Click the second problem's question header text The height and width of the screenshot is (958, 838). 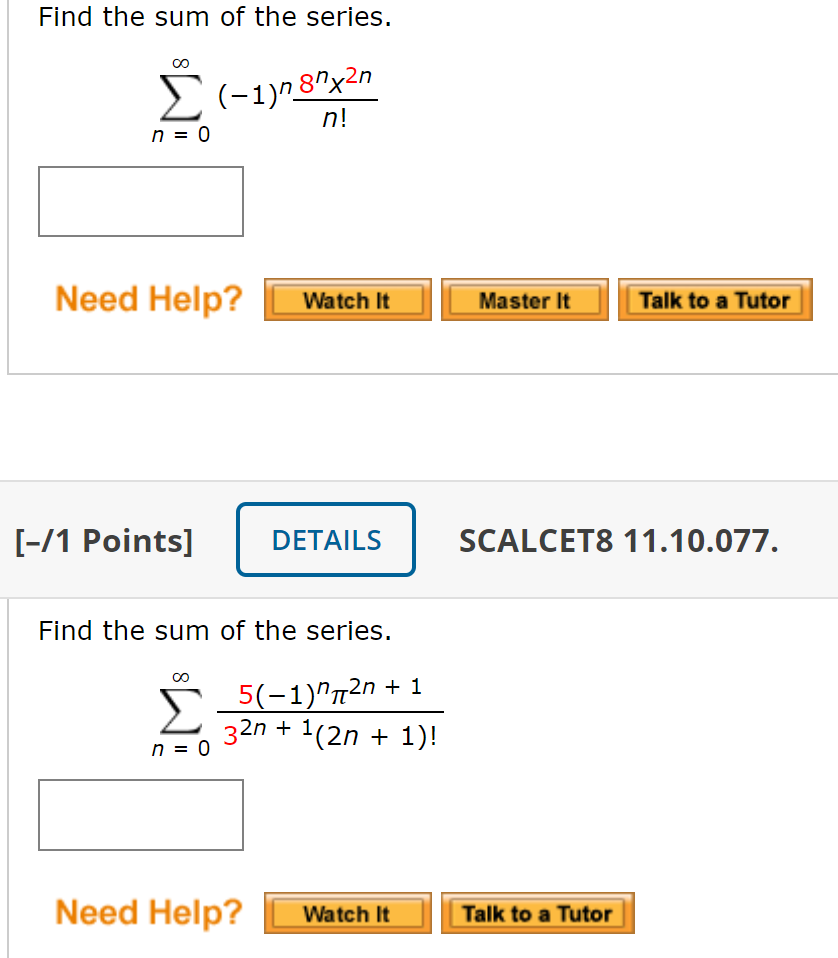coord(213,631)
